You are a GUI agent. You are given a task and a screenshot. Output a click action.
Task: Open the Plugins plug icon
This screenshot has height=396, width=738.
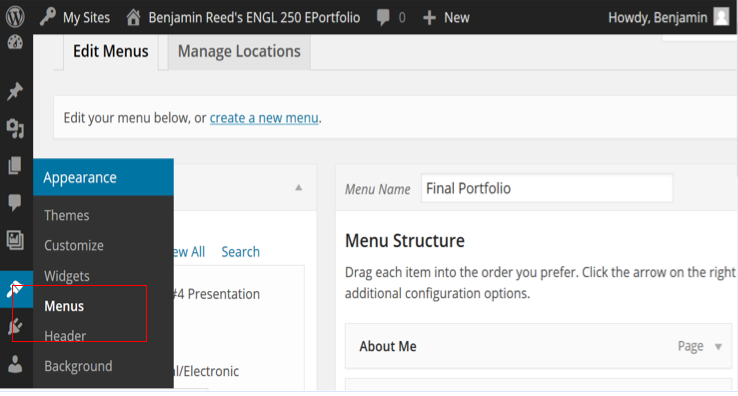click(15, 326)
